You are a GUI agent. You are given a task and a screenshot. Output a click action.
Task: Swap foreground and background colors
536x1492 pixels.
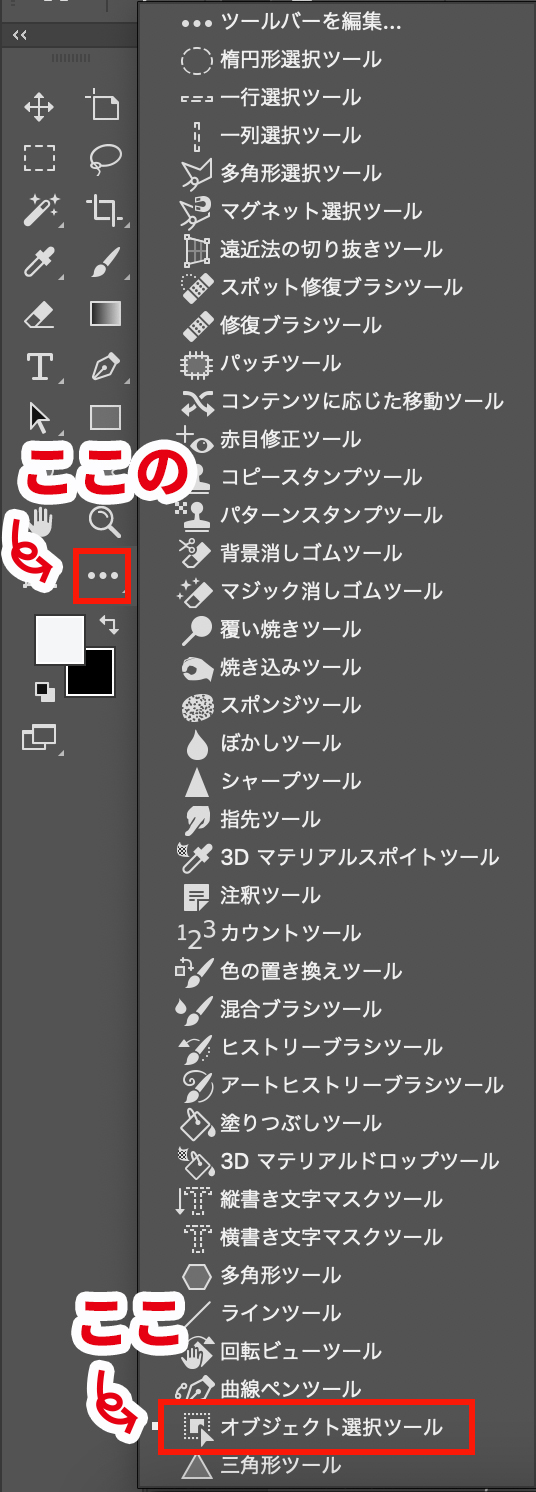coord(108,625)
